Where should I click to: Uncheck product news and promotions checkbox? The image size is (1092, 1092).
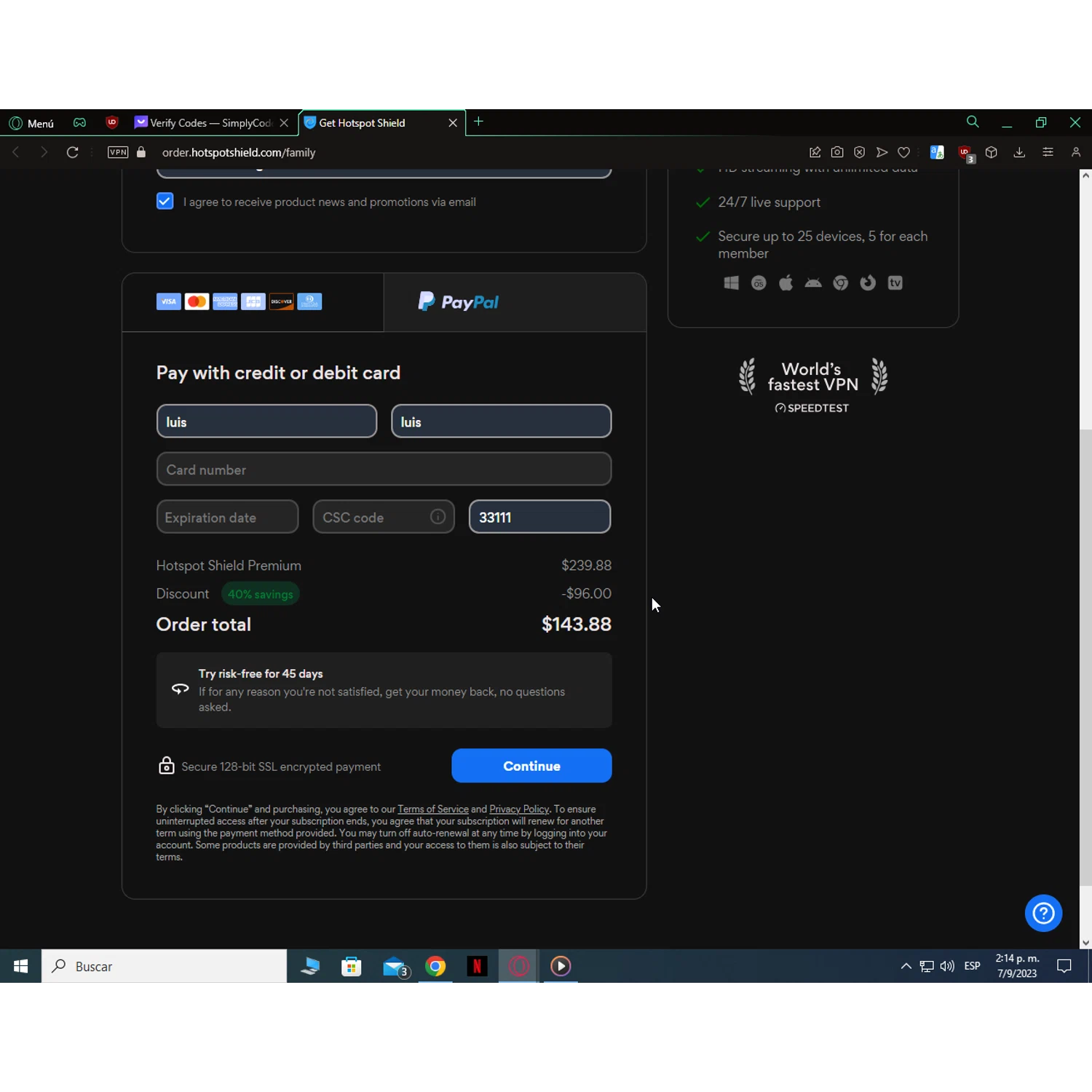tap(165, 201)
